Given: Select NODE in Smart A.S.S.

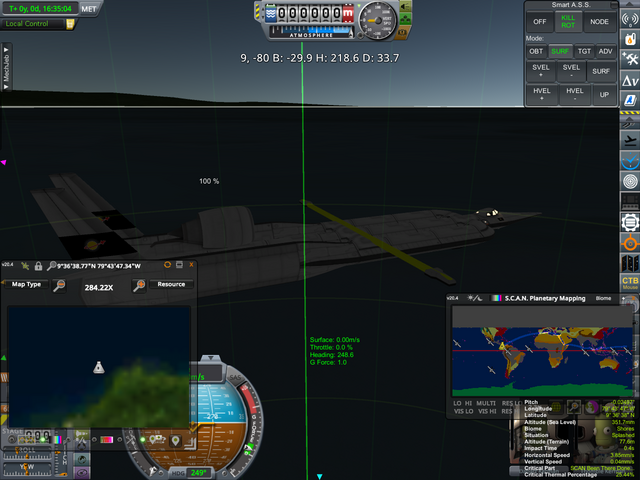Looking at the screenshot, I should (599, 22).
